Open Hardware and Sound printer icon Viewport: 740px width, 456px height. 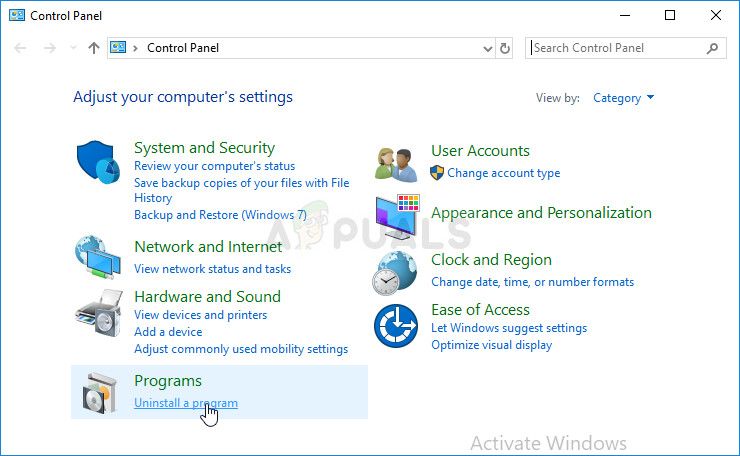tap(99, 313)
